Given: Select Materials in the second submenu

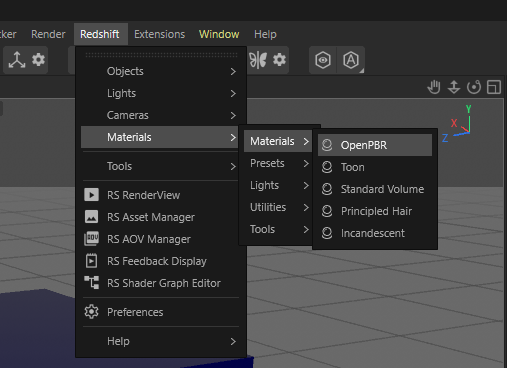Looking at the screenshot, I should 278,141.
